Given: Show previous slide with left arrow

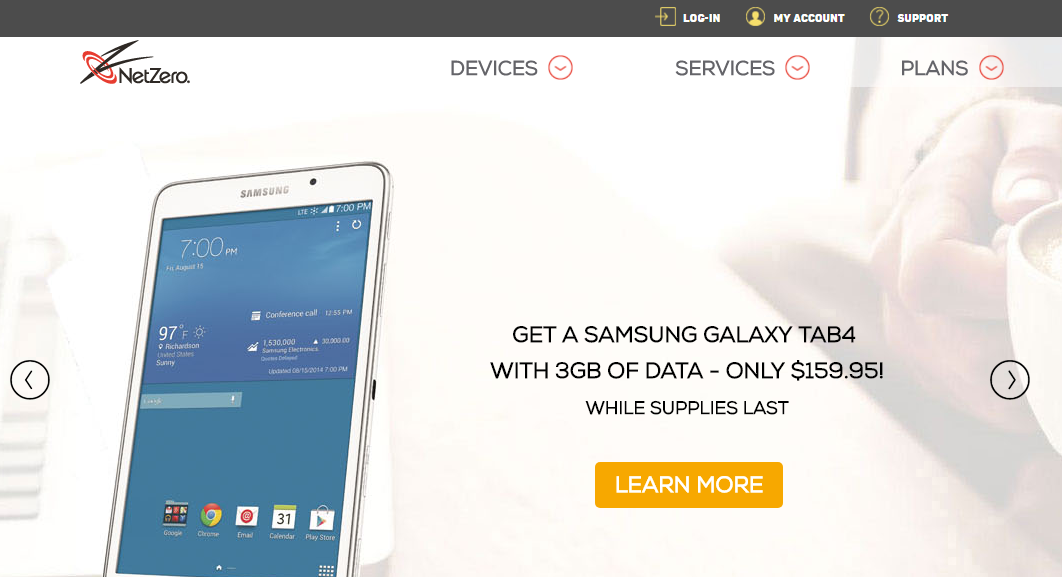Looking at the screenshot, I should pos(30,380).
